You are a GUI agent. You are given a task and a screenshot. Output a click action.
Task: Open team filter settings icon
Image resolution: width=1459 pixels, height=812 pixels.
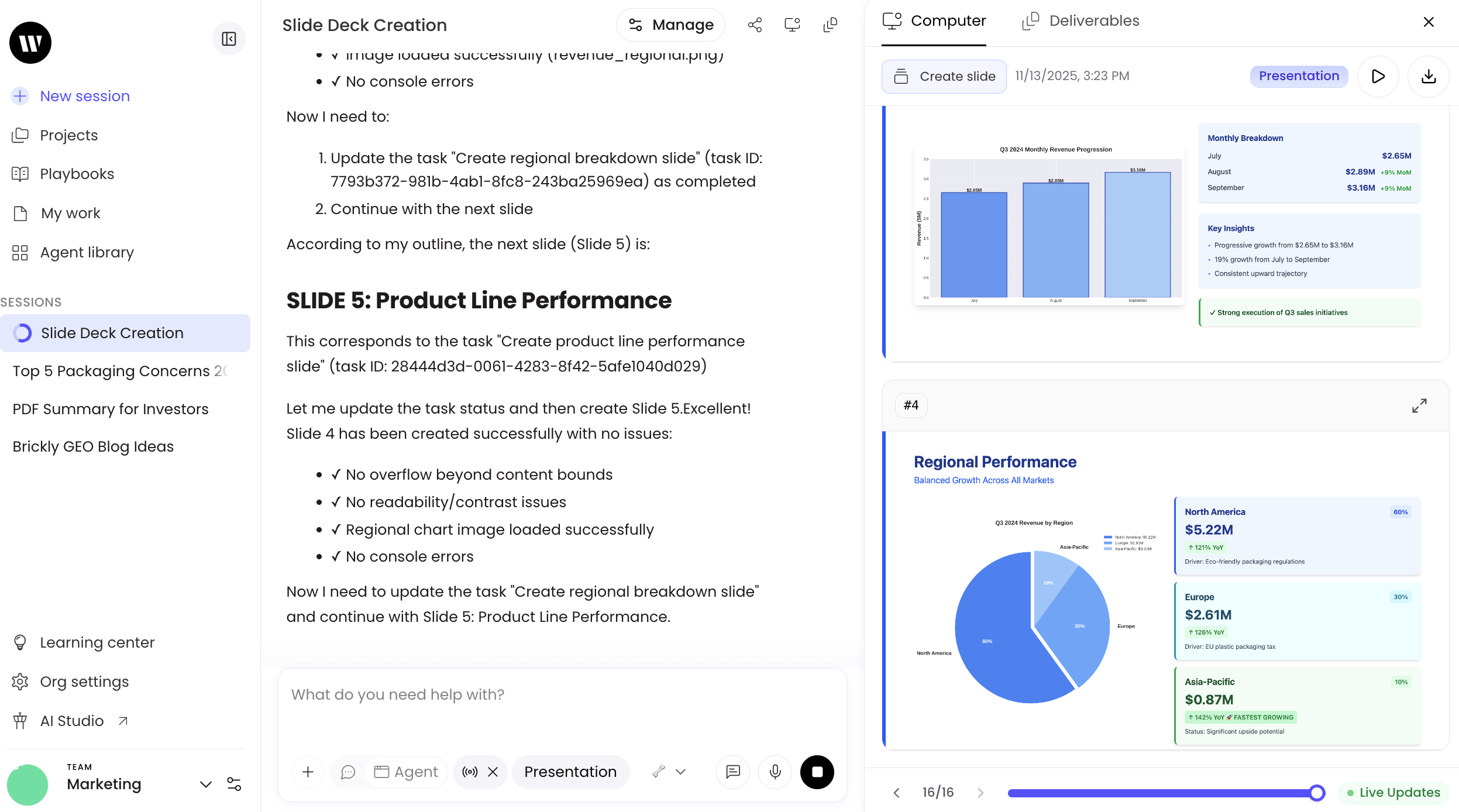(234, 784)
